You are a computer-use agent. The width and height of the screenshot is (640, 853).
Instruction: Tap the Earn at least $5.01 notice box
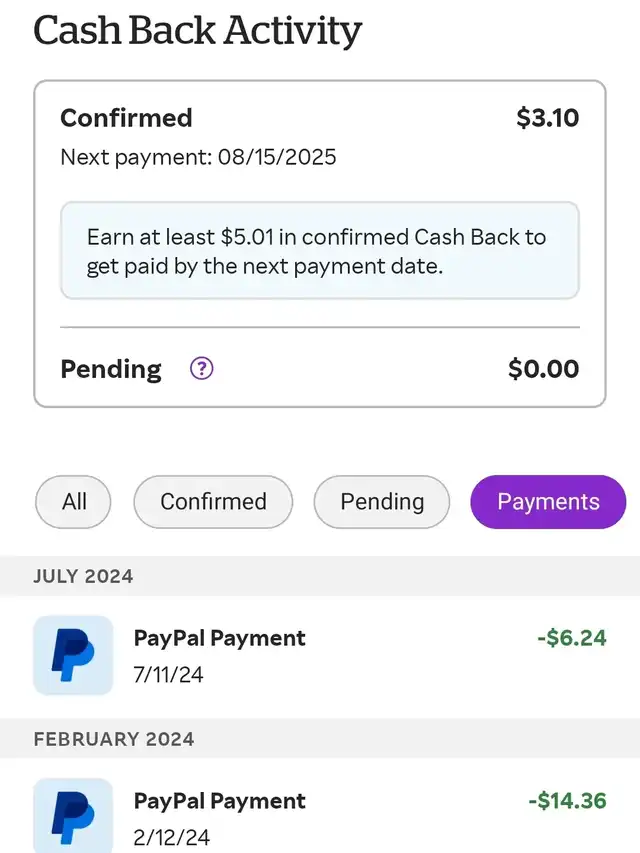click(319, 251)
